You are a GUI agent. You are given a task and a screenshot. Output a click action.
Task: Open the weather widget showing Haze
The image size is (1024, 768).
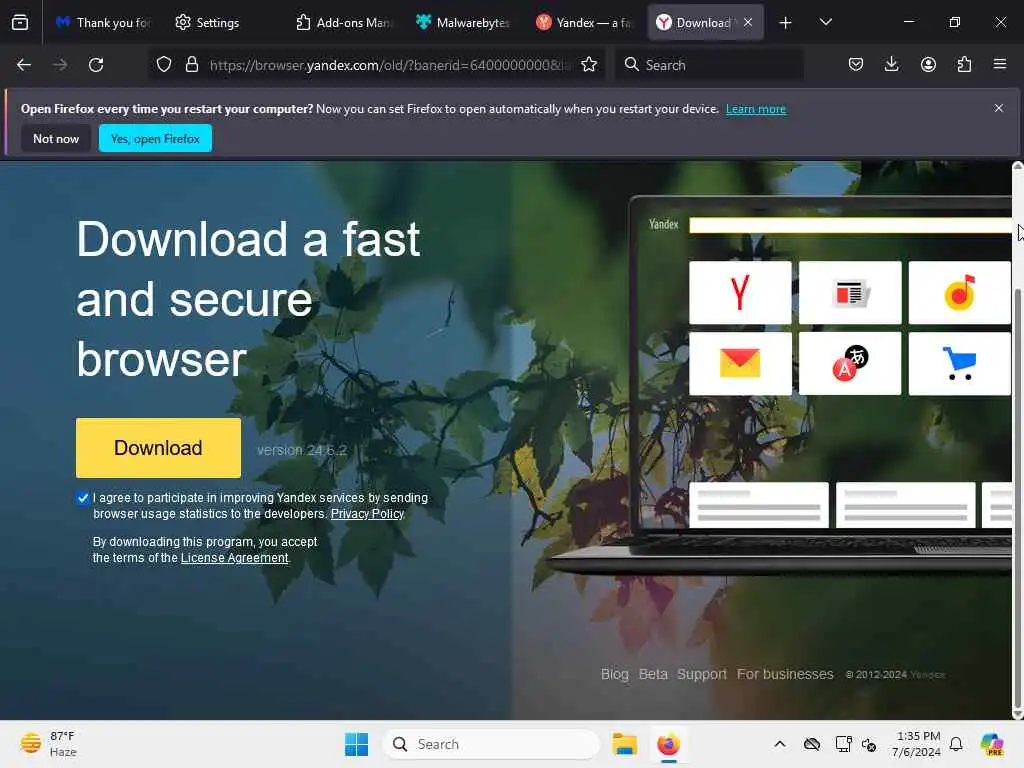pyautogui.click(x=48, y=744)
